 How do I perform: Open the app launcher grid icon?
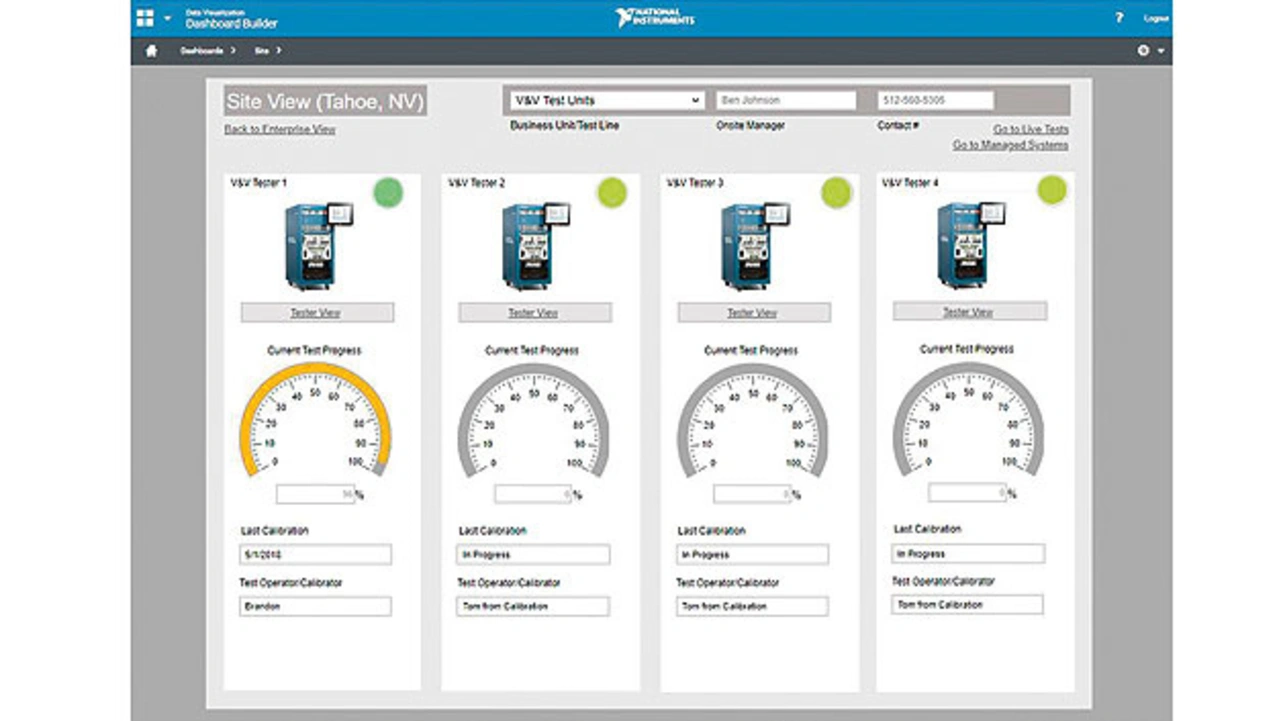pyautogui.click(x=145, y=18)
